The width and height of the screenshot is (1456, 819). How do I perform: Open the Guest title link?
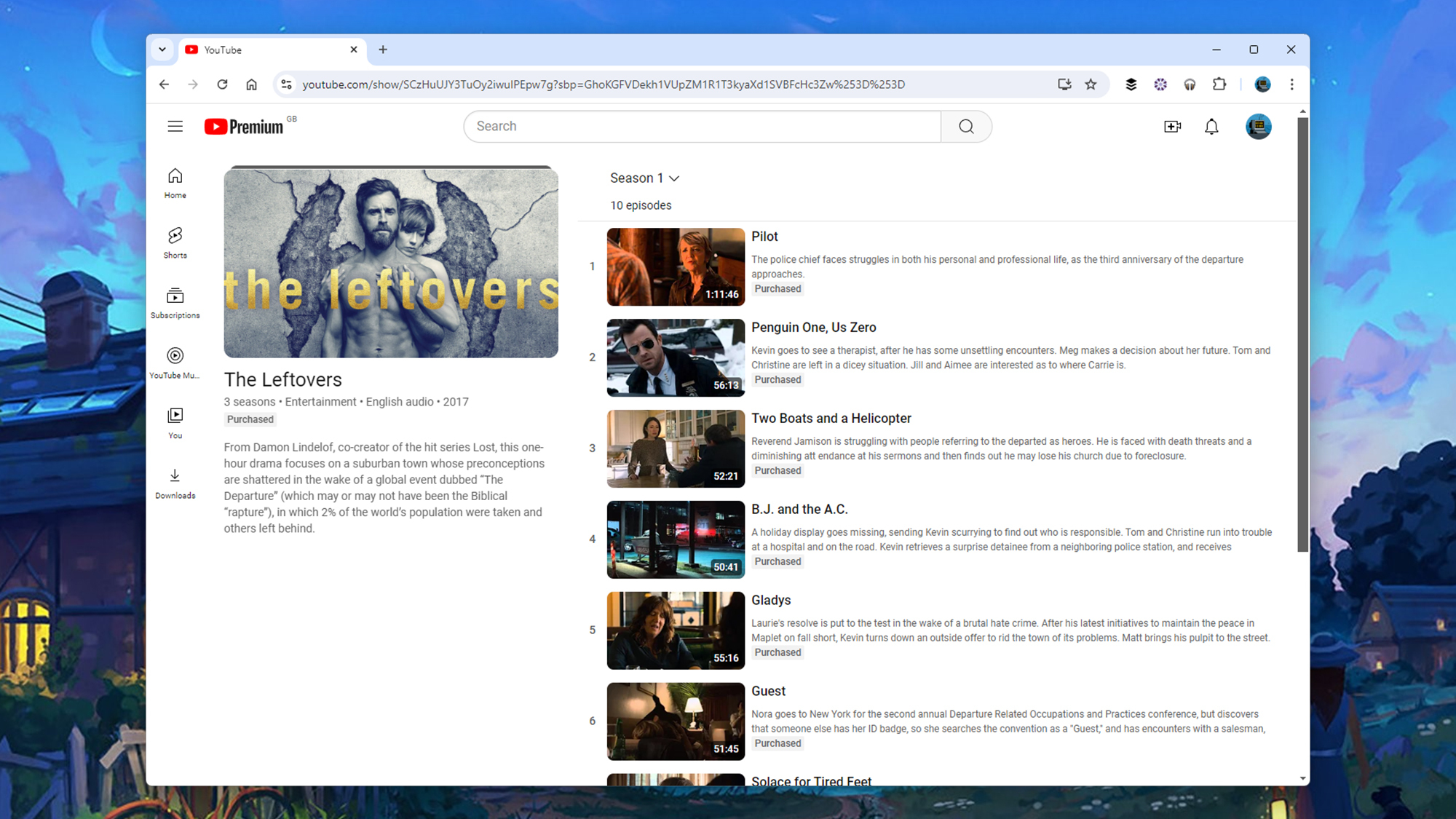[768, 692]
